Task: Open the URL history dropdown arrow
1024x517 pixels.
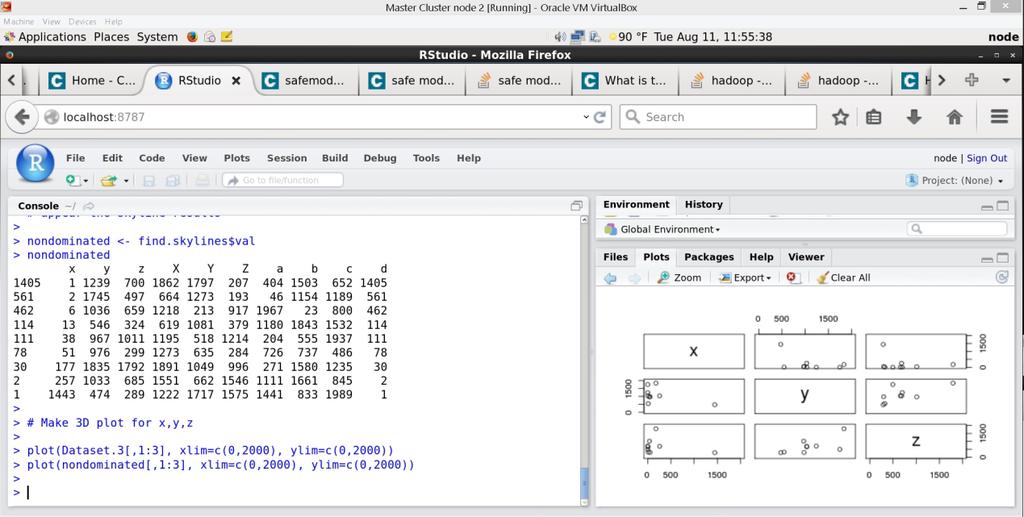Action: (x=586, y=117)
